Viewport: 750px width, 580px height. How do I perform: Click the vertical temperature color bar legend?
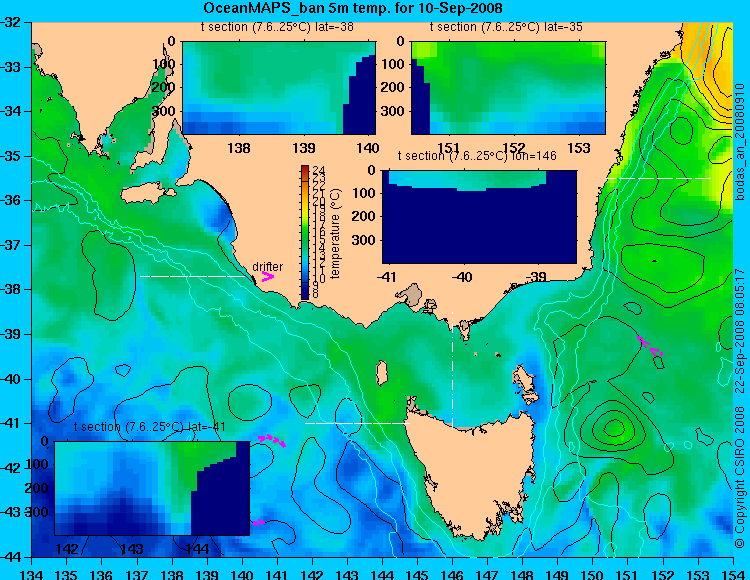pos(305,233)
